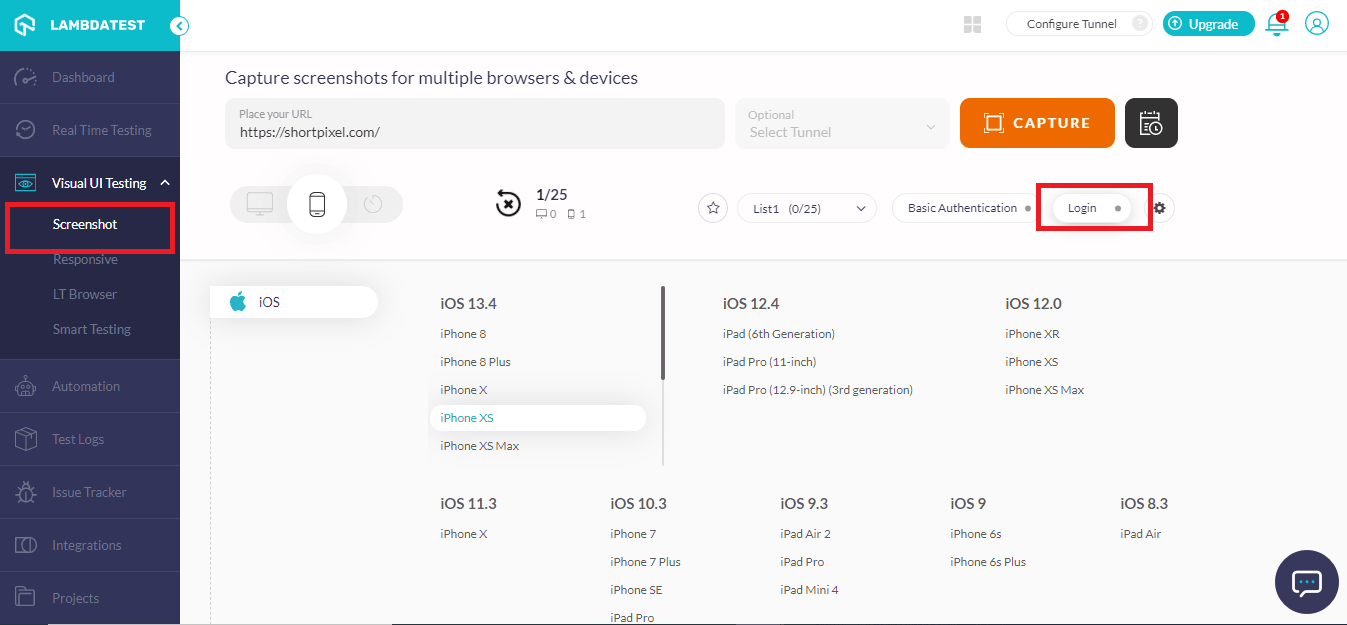
Task: Open the user profile icon
Action: point(1316,24)
